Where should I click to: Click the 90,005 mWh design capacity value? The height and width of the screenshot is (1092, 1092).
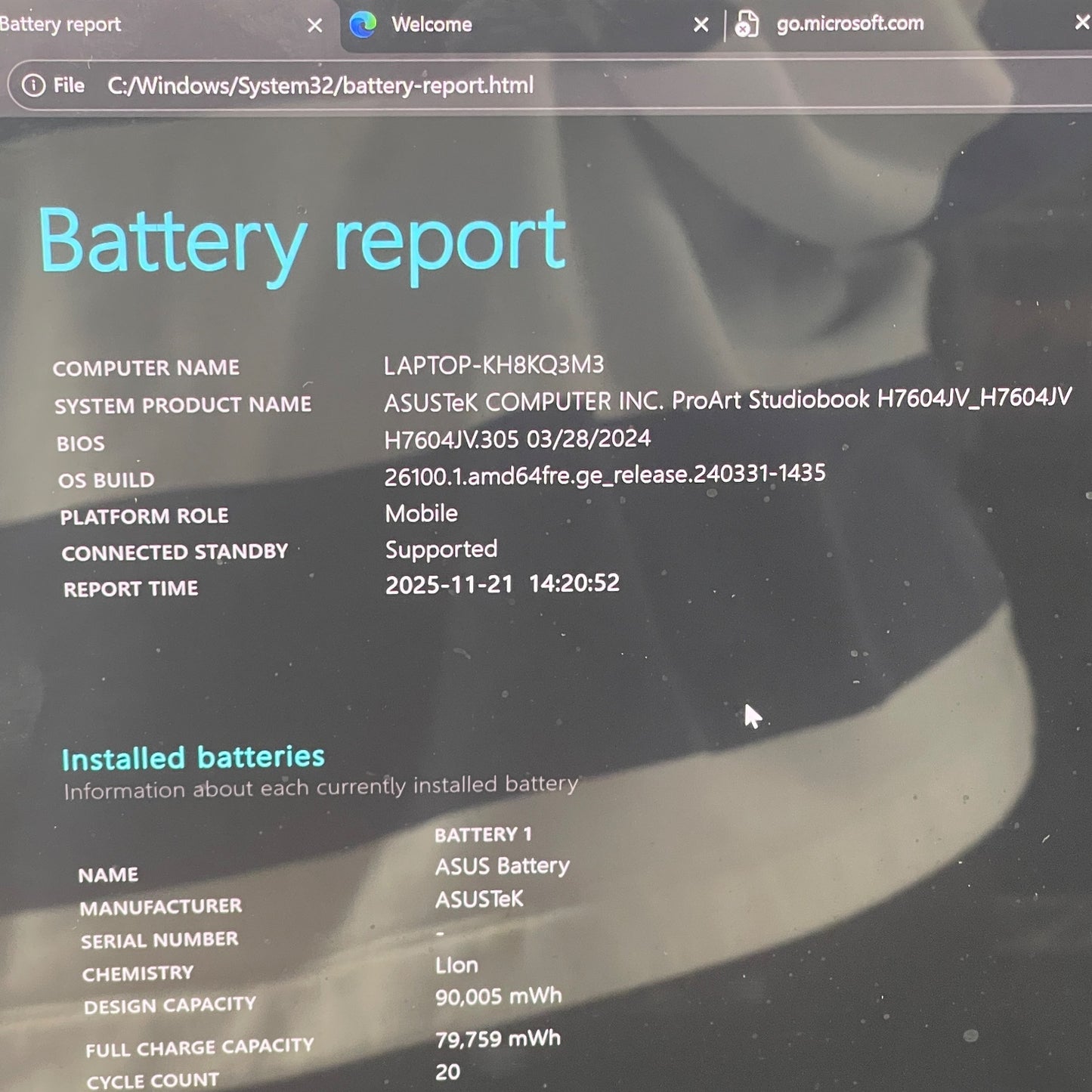(x=498, y=997)
